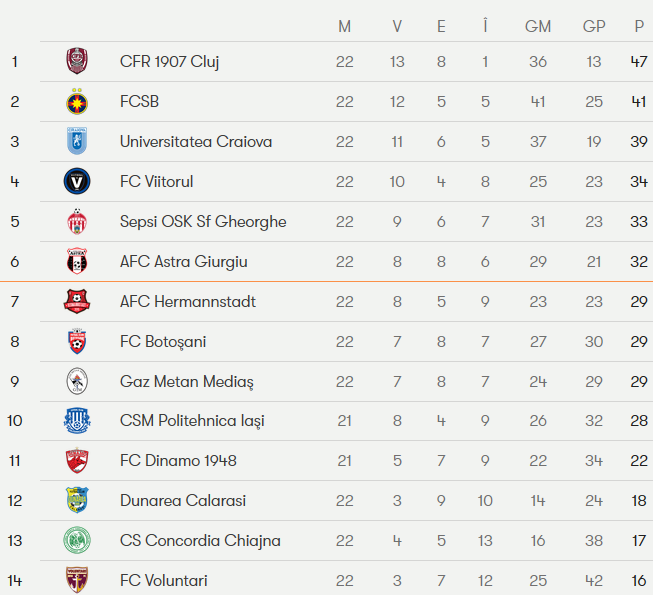Screen dimensions: 653x595
Task: Click the Gaz Metan Mediaș crest
Action: click(x=77, y=382)
